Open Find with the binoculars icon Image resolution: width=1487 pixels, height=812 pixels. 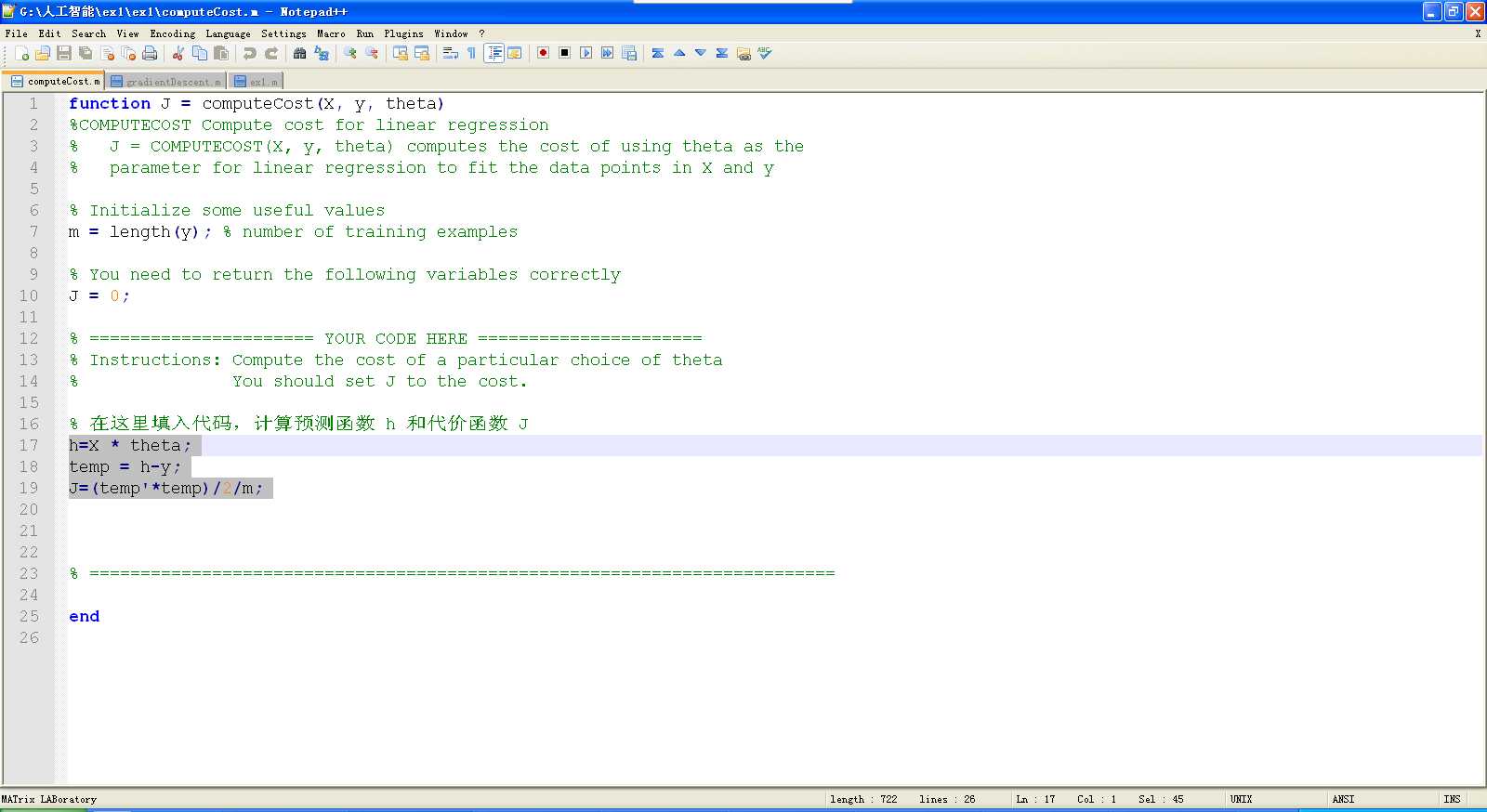pos(299,54)
